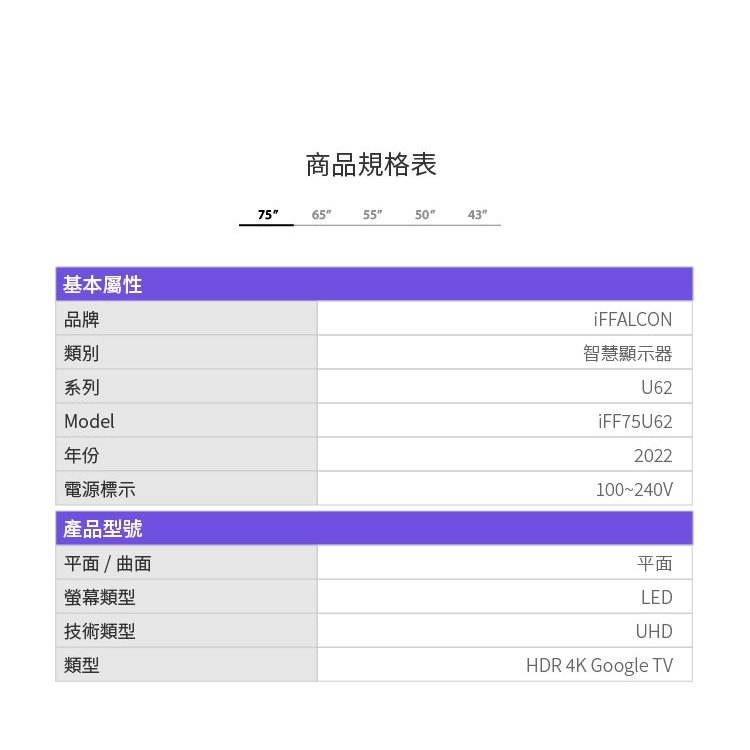
Task: Click the HDR 4K Google TV value
Action: tap(599, 665)
